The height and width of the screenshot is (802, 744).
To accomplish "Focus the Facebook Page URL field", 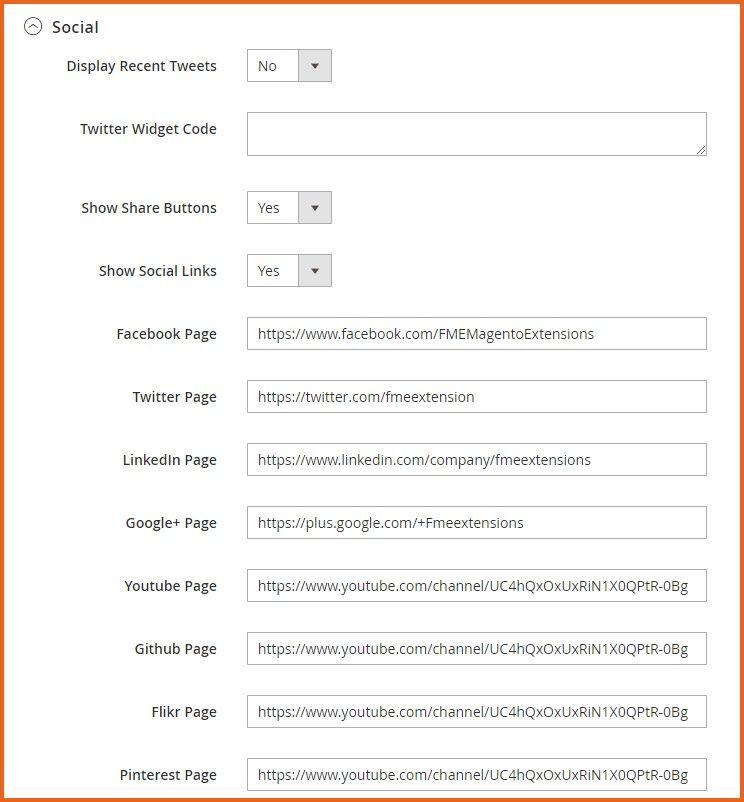I will (476, 334).
